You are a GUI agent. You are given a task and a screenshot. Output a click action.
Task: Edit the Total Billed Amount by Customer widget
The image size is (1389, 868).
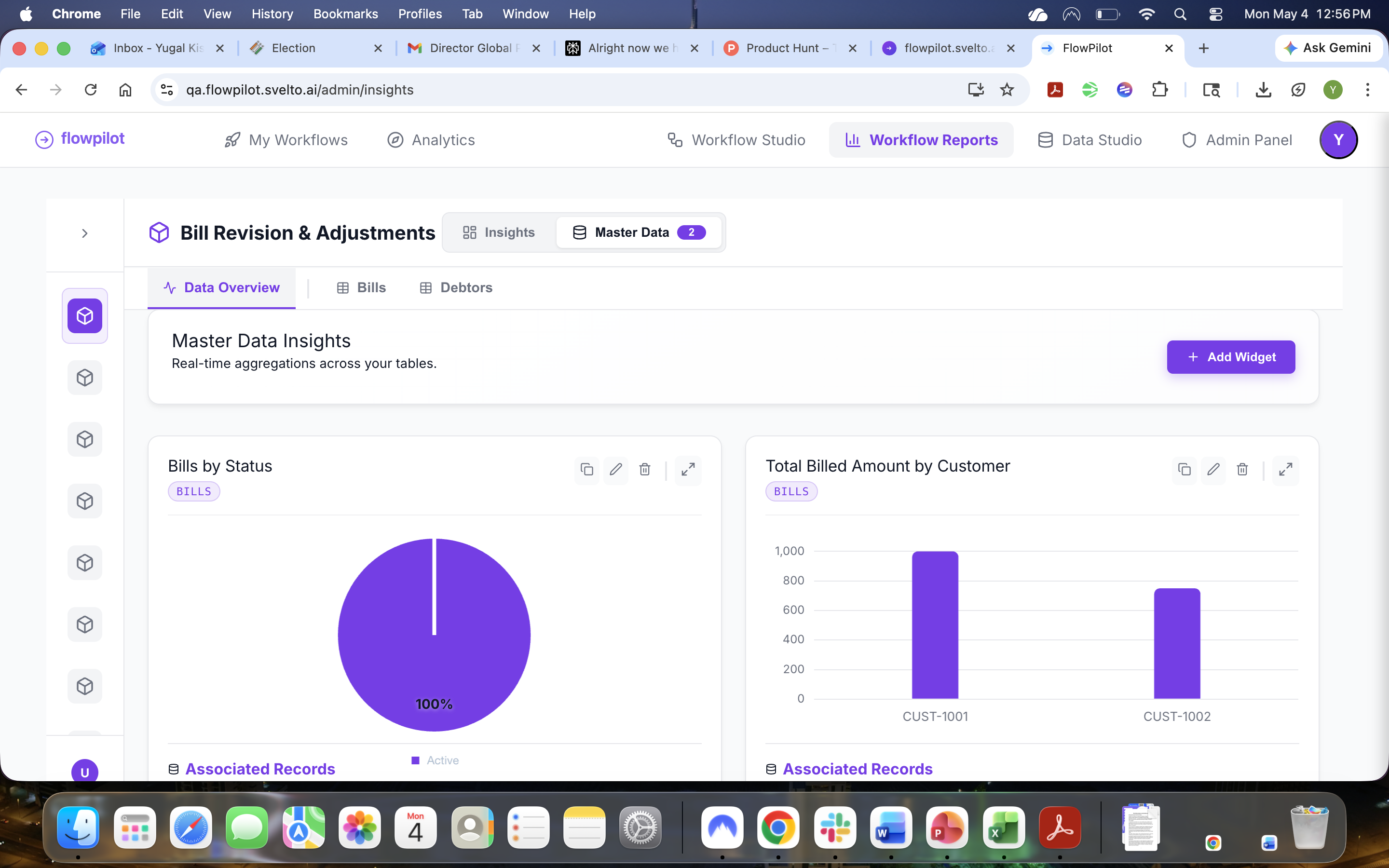coord(1213,470)
